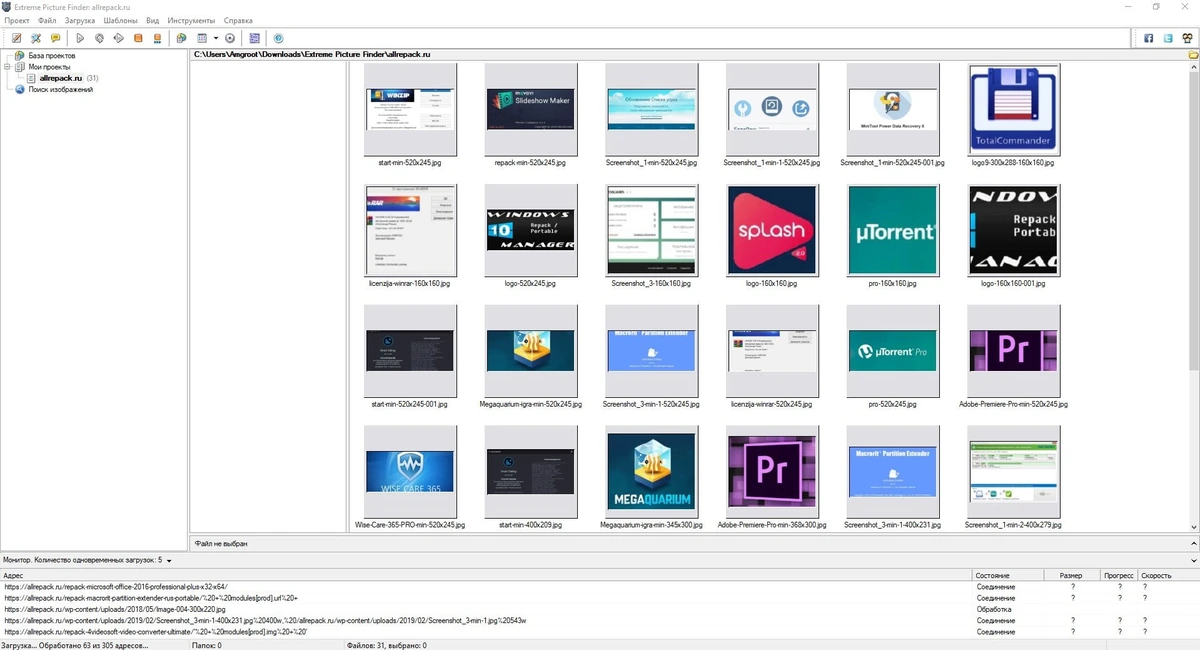This screenshot has height=650, width=1200.
Task: Open the view mode dropdown arrow
Action: click(x=215, y=38)
